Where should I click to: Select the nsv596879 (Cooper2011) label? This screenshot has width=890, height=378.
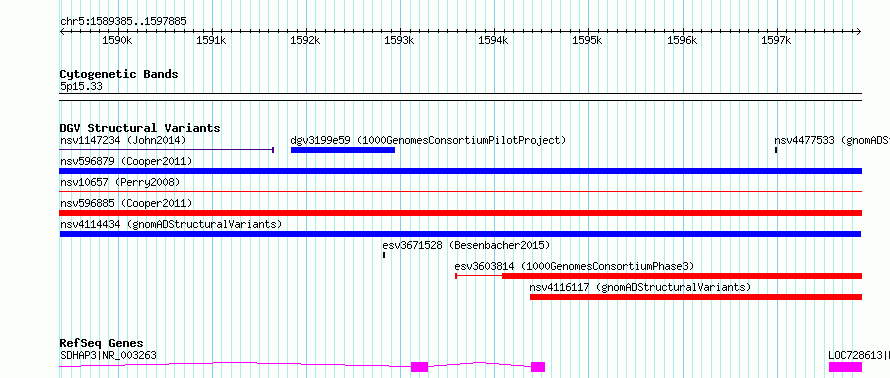click(x=126, y=161)
